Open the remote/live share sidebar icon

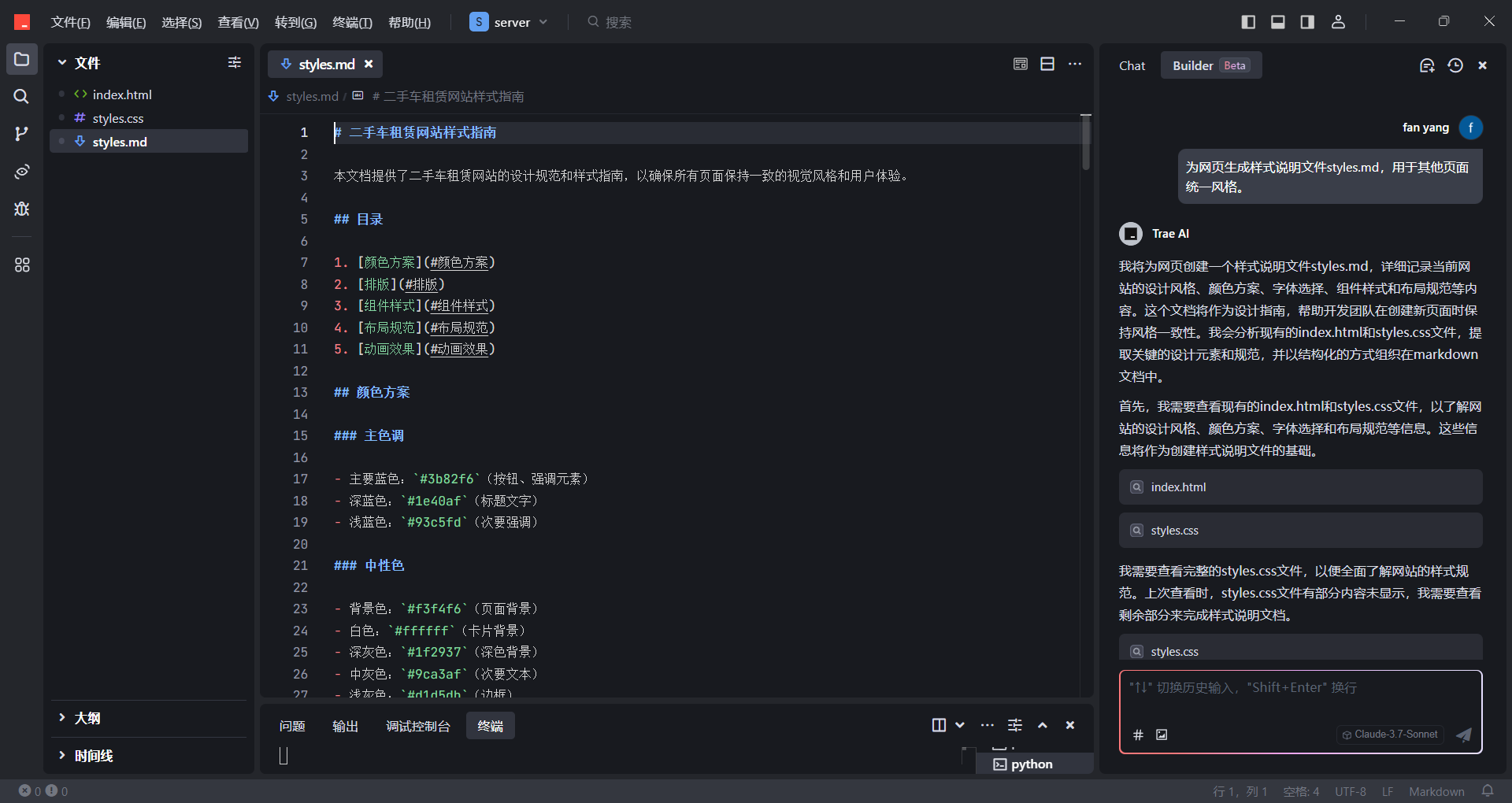[22, 172]
